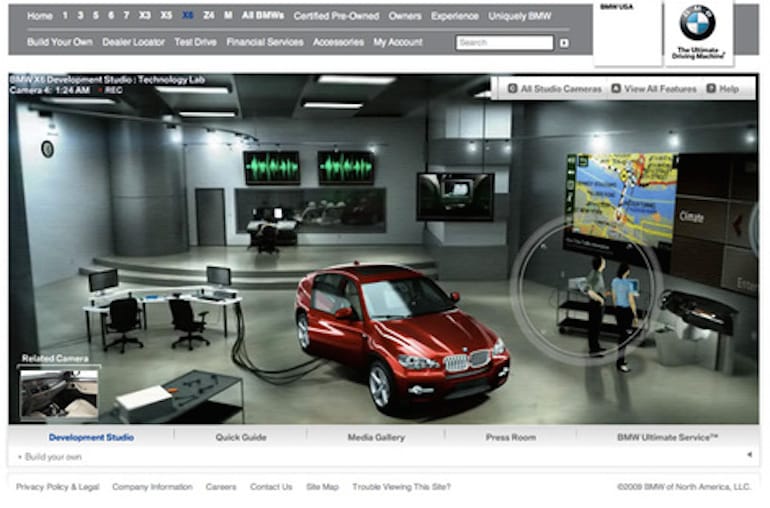Select the 6 Series nav item

point(111,16)
